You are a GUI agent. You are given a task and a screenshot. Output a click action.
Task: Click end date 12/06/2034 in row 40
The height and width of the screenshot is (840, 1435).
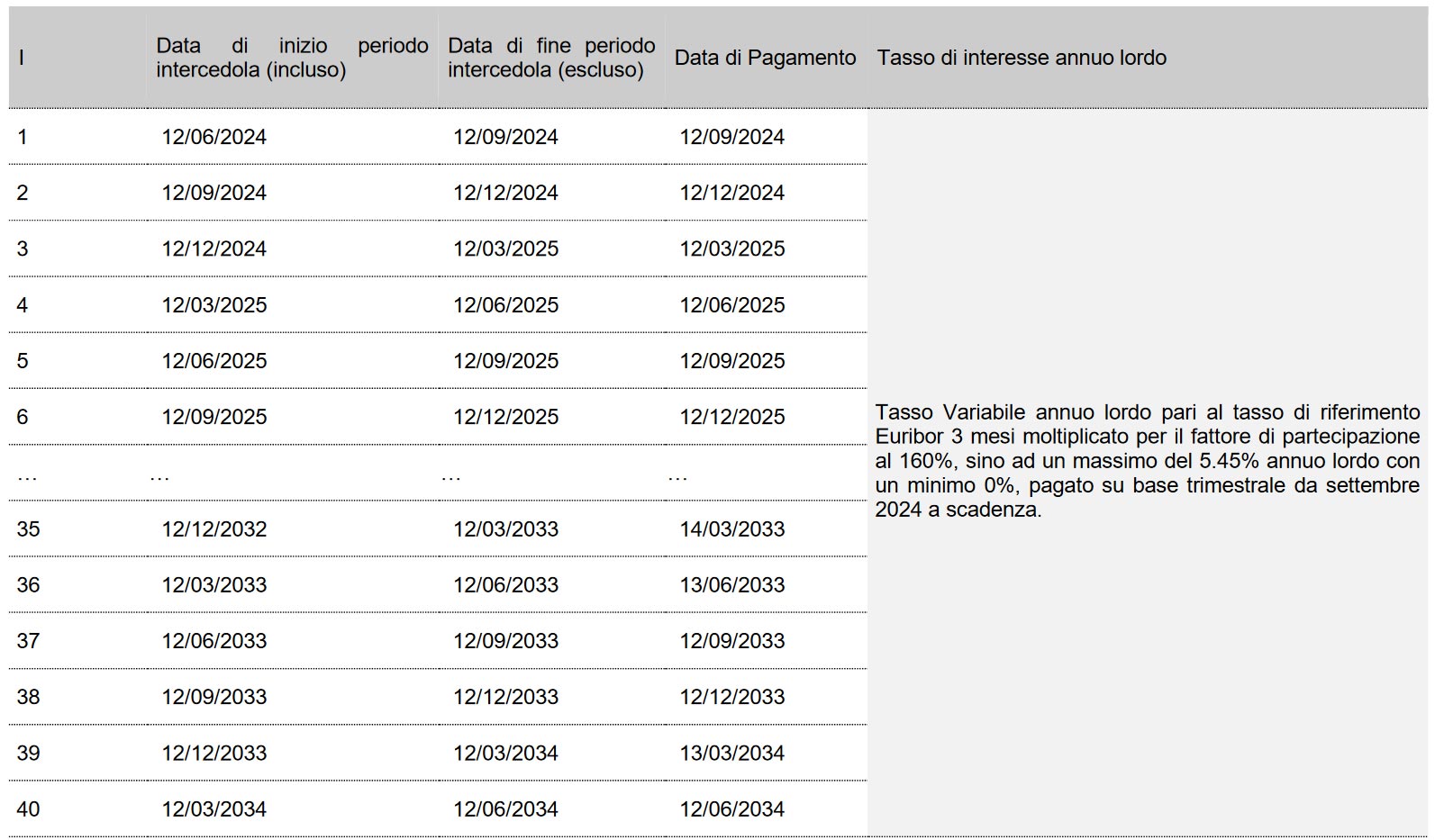(x=505, y=809)
